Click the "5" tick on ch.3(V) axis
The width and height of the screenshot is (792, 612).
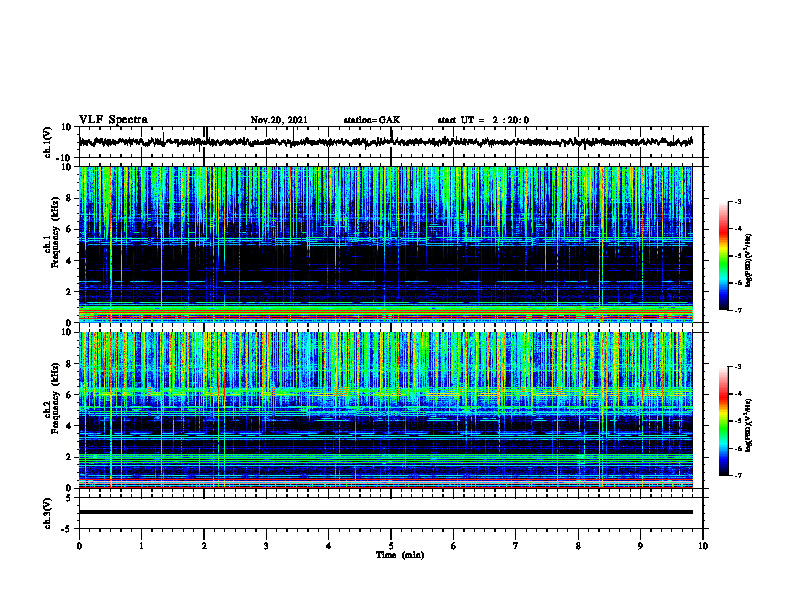point(70,497)
